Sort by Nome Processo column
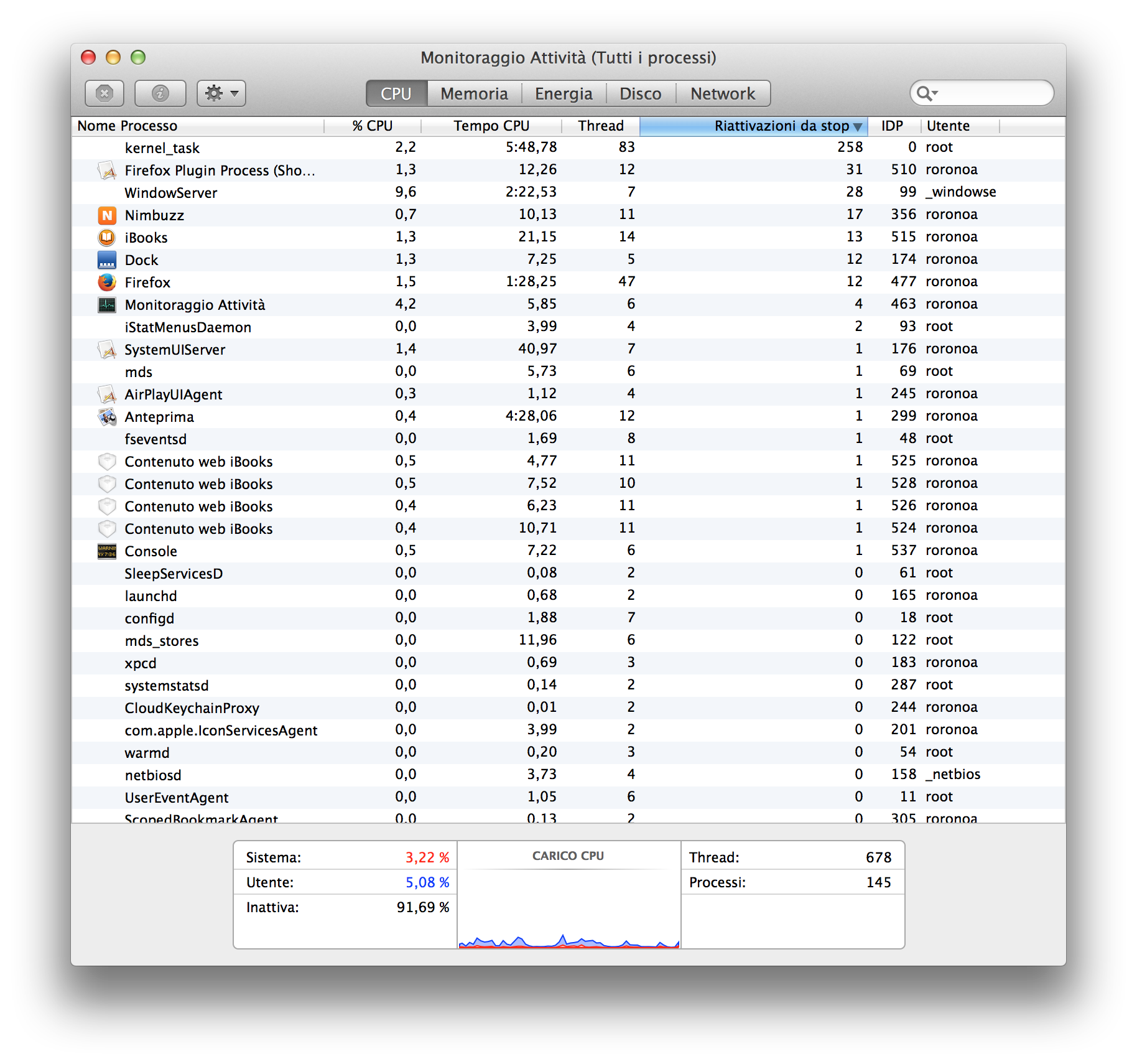 tap(198, 126)
